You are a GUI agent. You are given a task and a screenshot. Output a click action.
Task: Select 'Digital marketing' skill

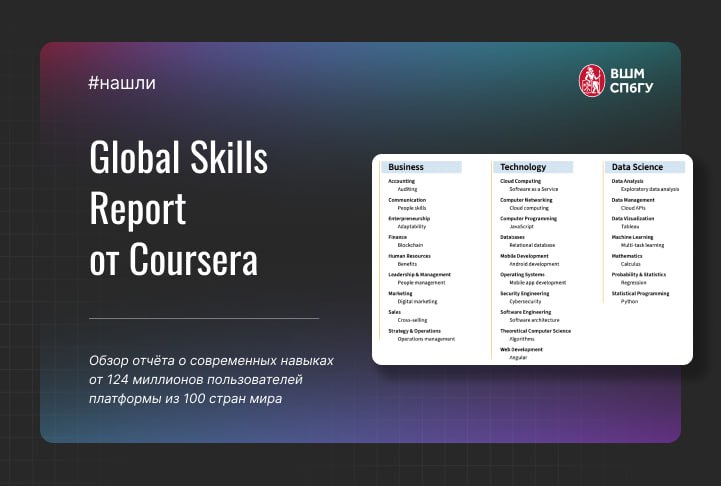[x=417, y=302]
